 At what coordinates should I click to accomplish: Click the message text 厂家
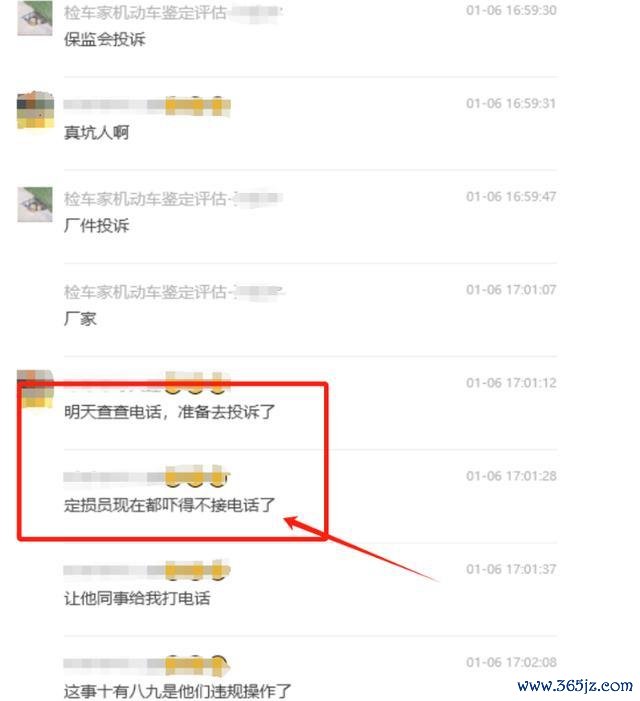click(x=80, y=319)
